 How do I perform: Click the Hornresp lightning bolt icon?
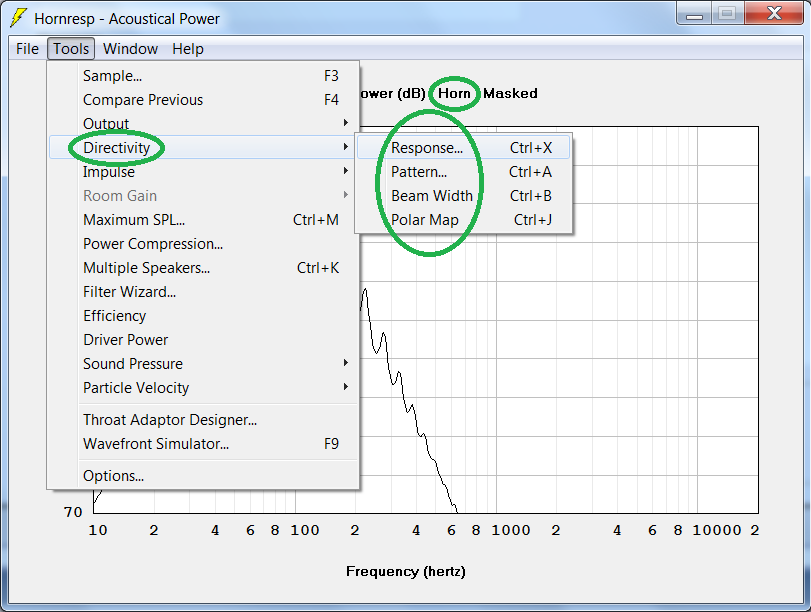19,18
